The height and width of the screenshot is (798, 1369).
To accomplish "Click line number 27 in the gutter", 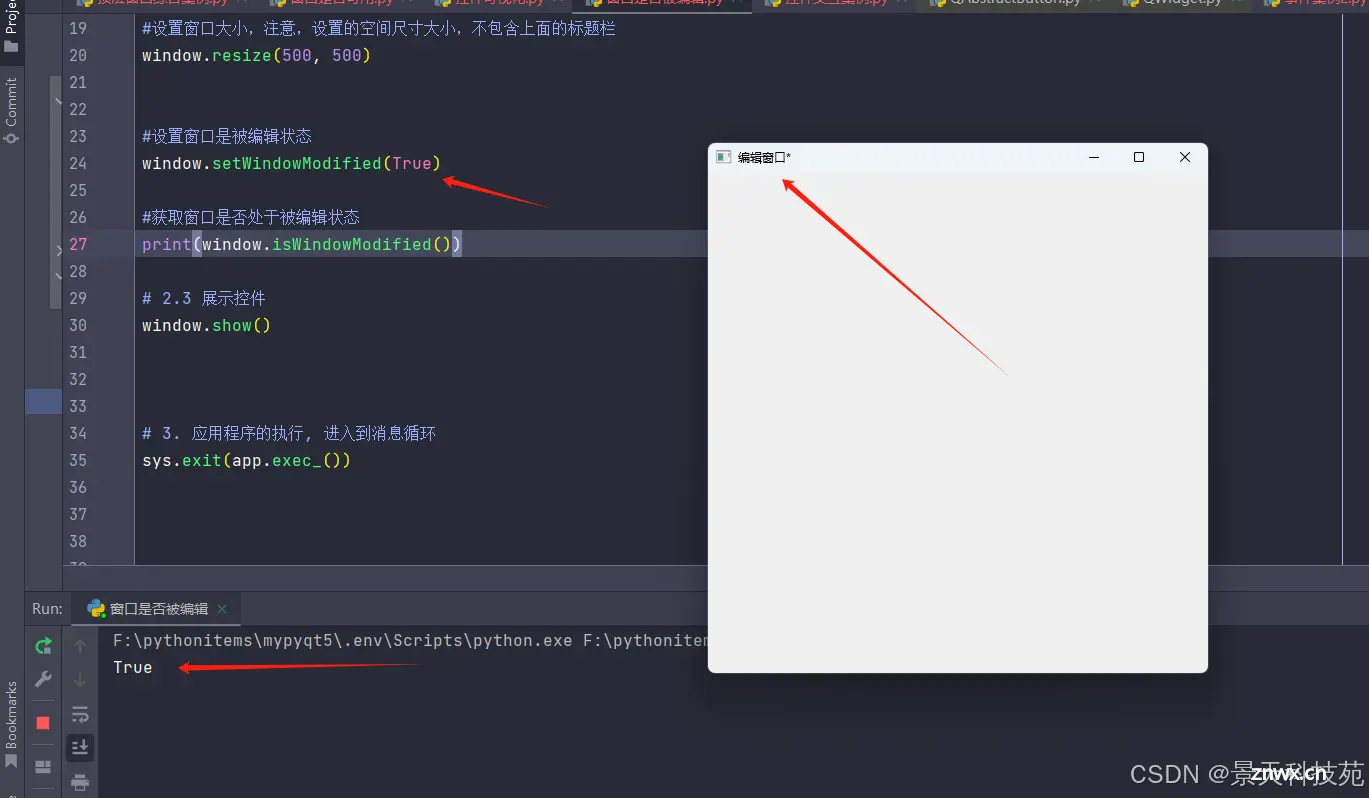I will tap(78, 244).
